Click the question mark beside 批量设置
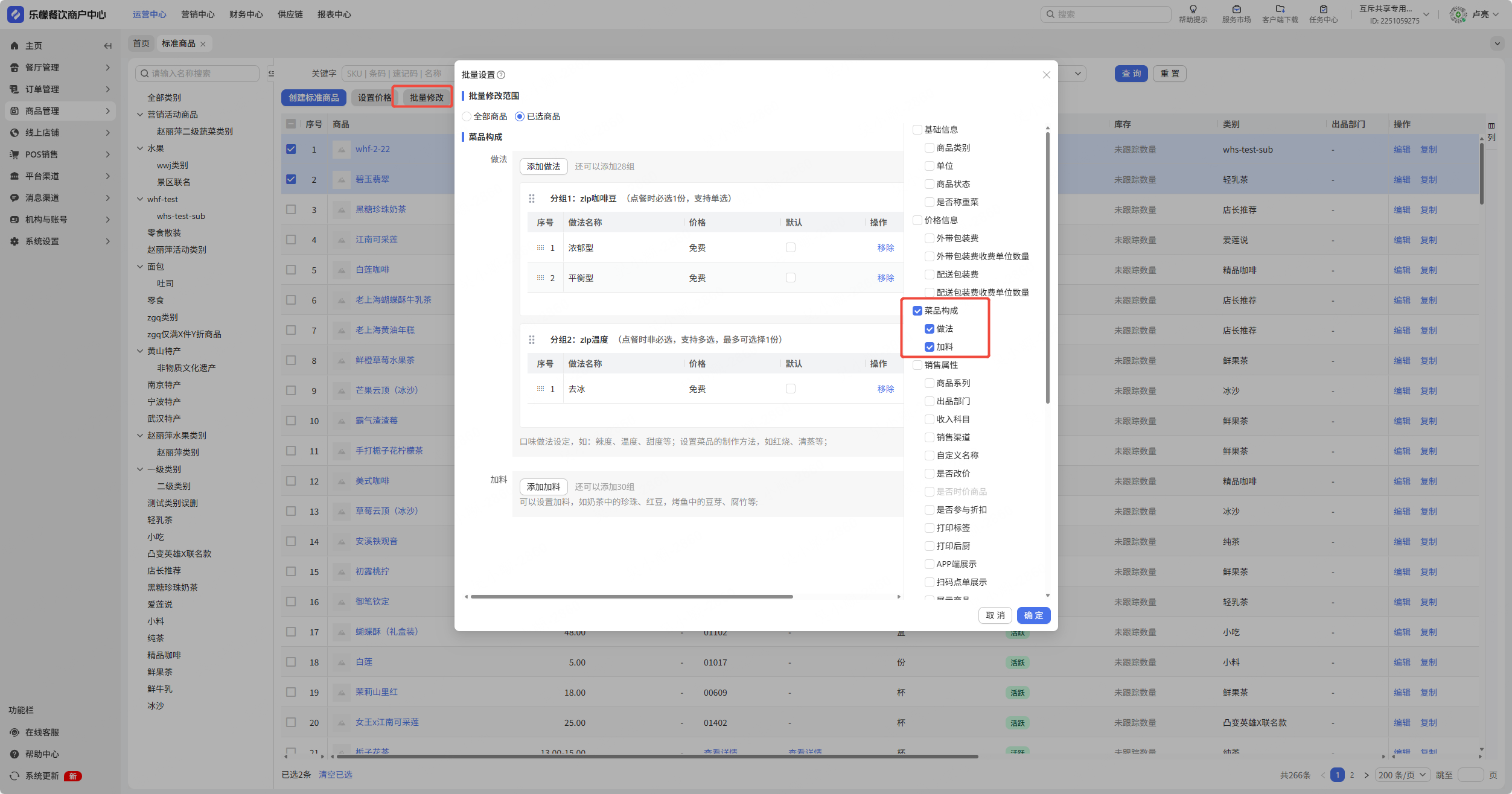The height and width of the screenshot is (794, 1512). pyautogui.click(x=501, y=75)
